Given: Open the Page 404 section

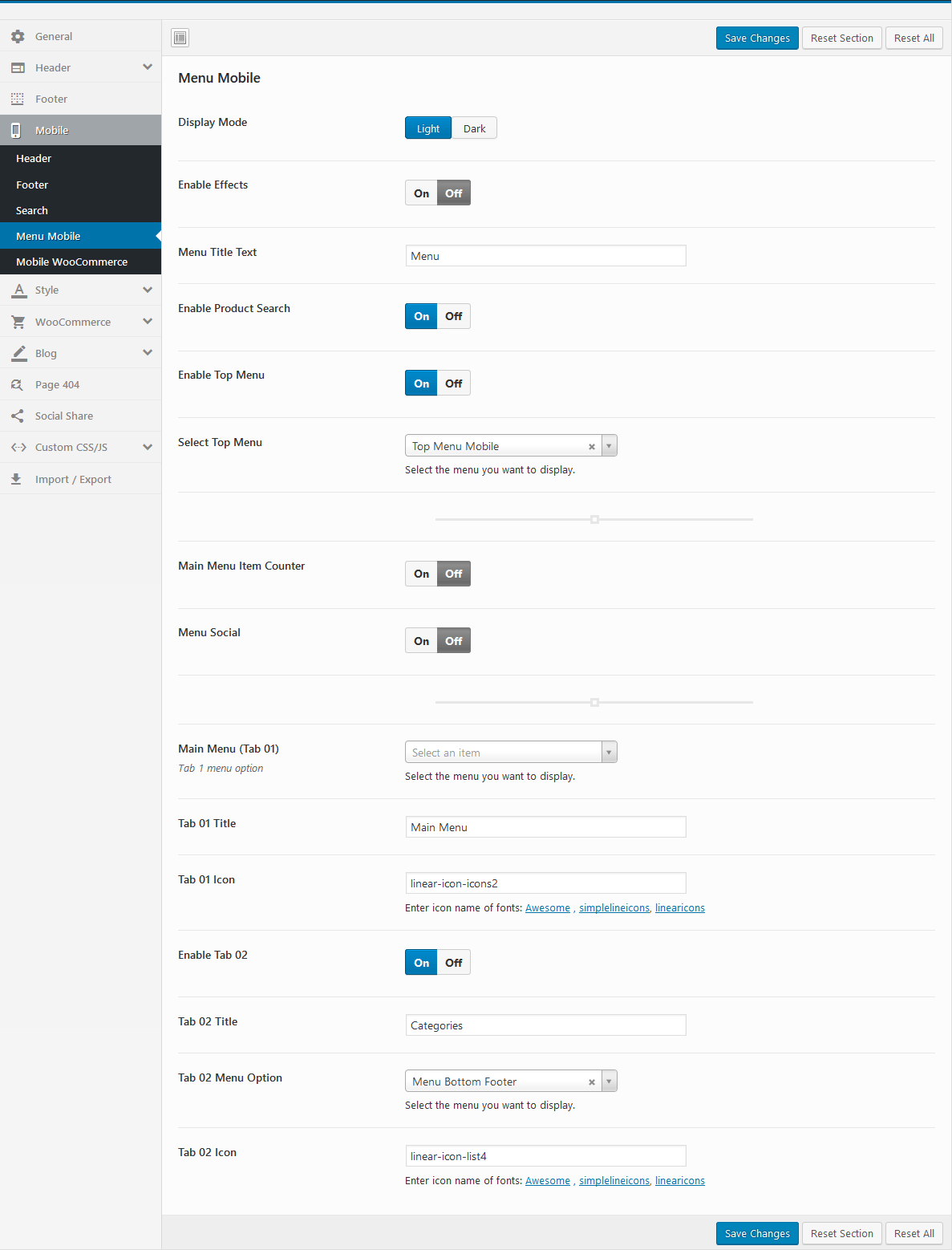Looking at the screenshot, I should point(80,384).
